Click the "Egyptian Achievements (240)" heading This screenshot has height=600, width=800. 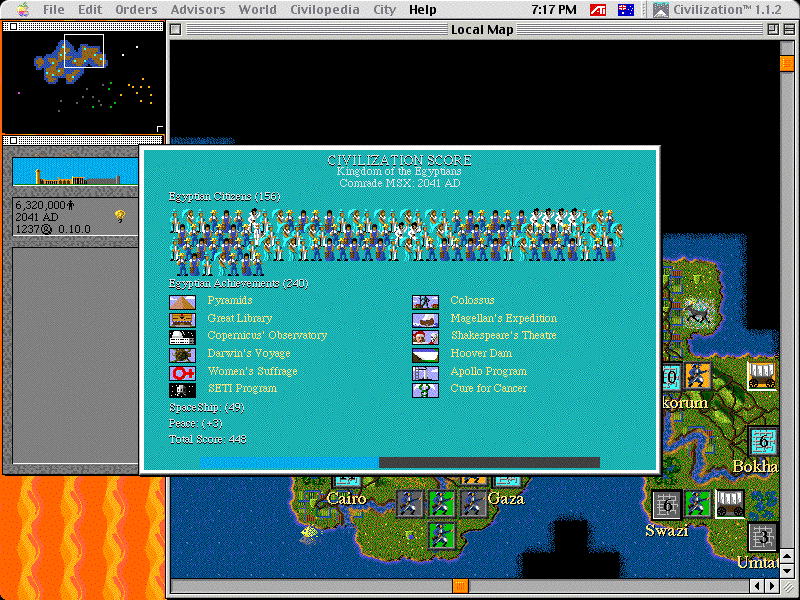tap(239, 283)
